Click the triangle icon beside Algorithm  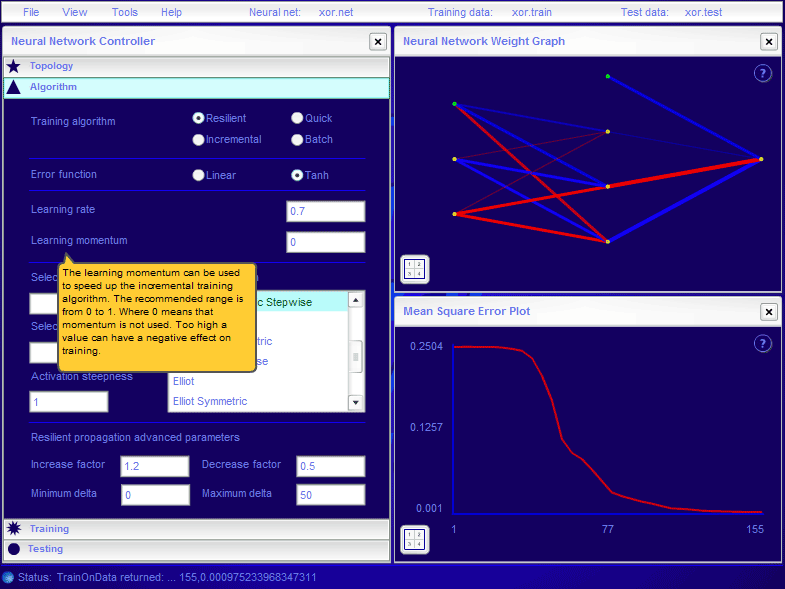coord(14,87)
